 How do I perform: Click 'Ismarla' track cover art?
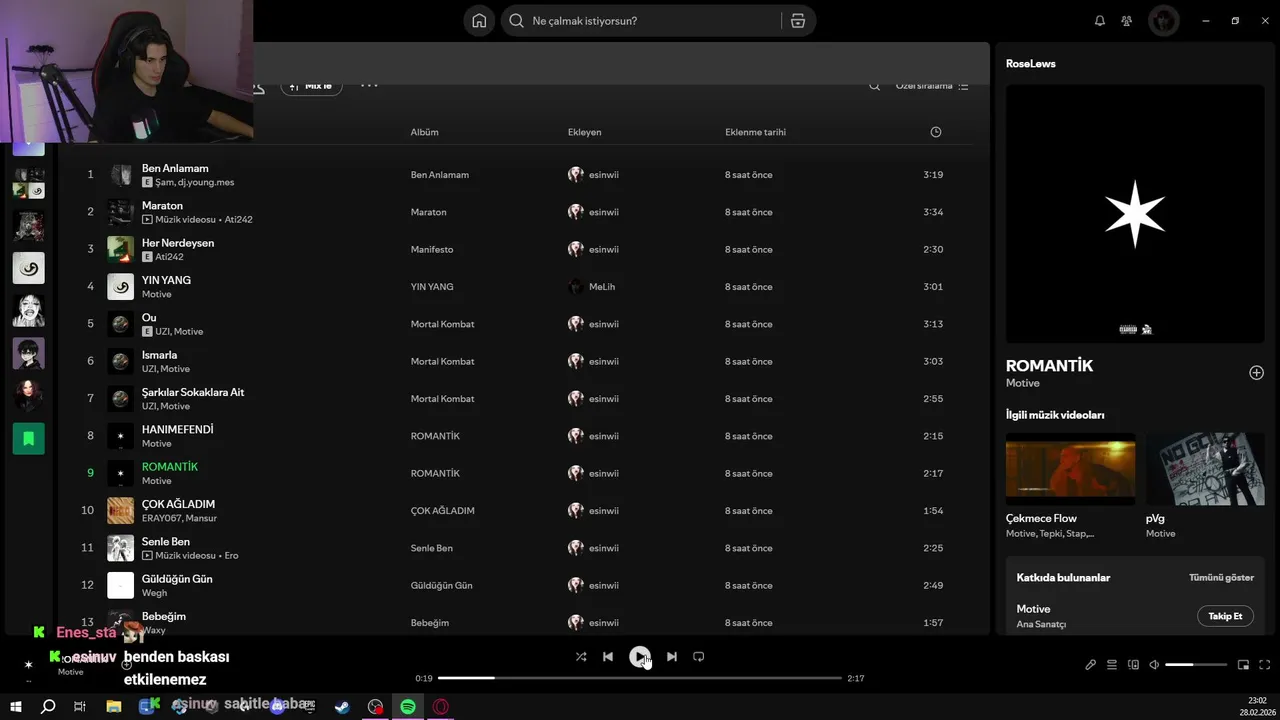pos(121,361)
